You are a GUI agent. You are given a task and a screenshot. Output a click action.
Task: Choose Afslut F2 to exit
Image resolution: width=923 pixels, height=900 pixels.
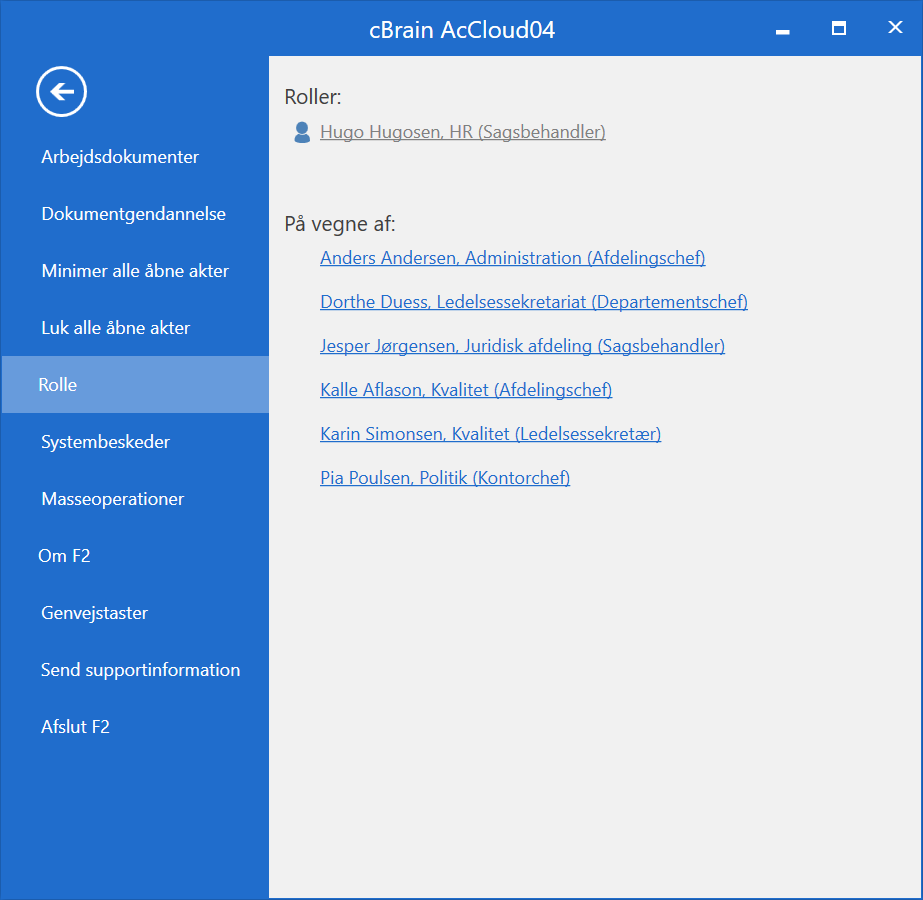click(75, 727)
